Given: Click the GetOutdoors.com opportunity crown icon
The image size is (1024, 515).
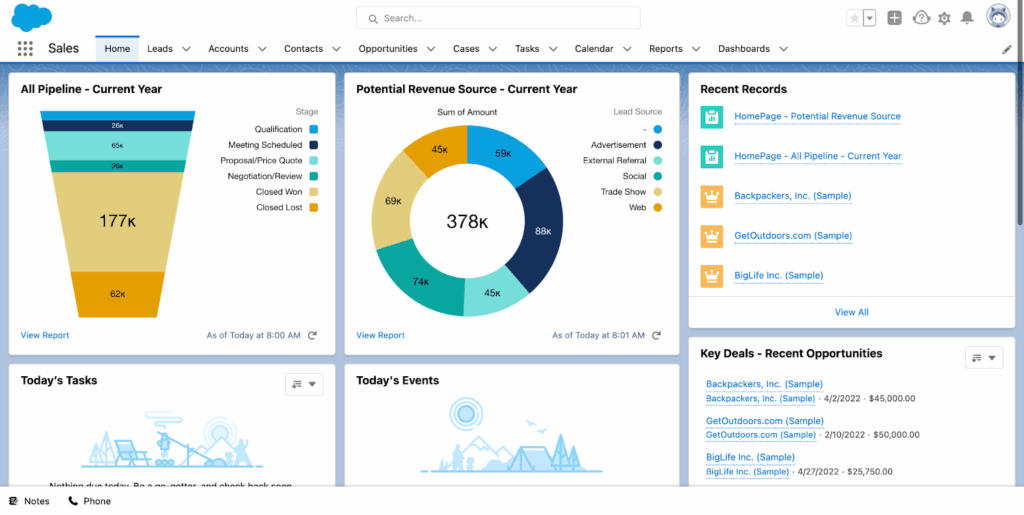Looking at the screenshot, I should point(711,236).
